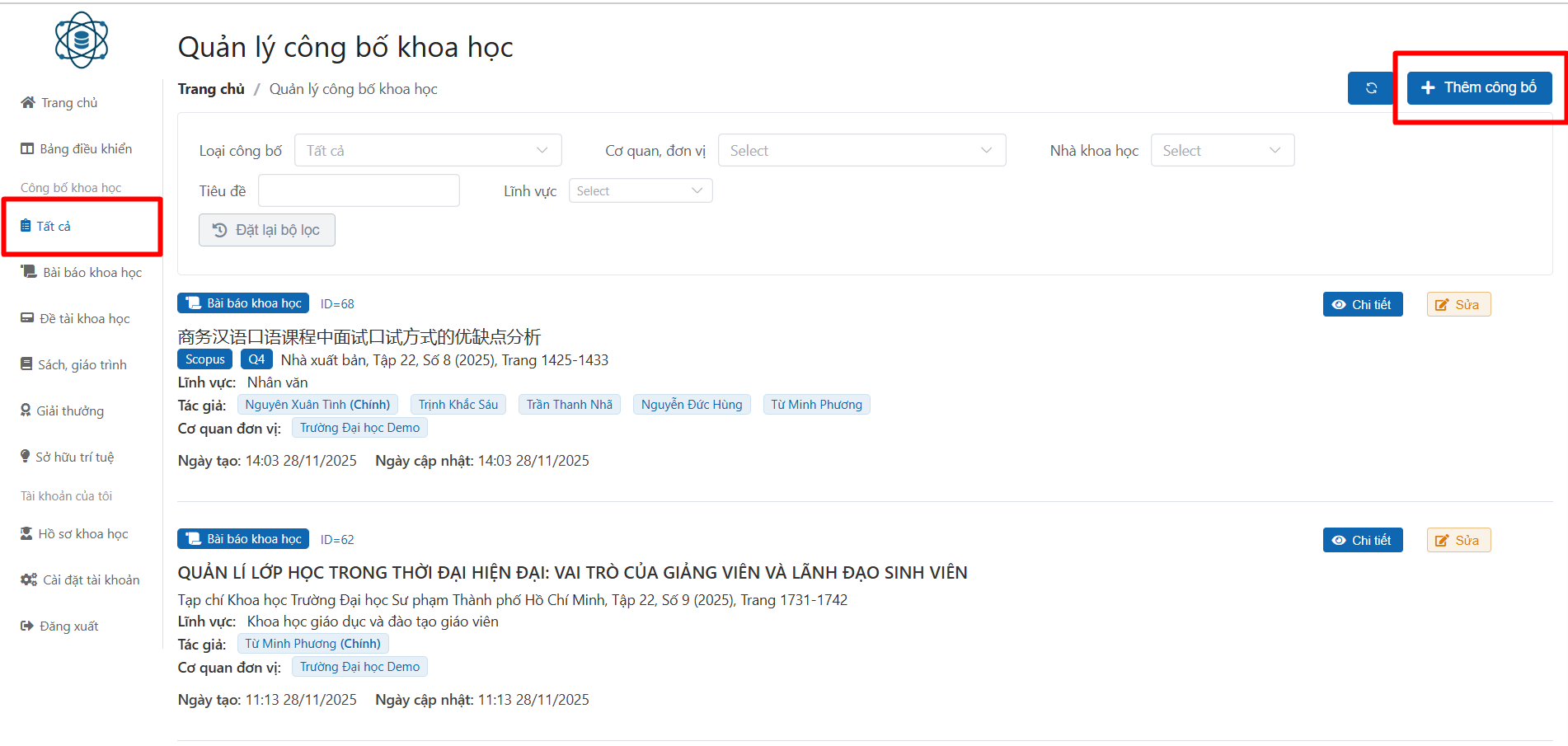This screenshot has width=1568, height=746.
Task: Open Bảng điều khiển via its dashboard icon
Action: (x=27, y=148)
